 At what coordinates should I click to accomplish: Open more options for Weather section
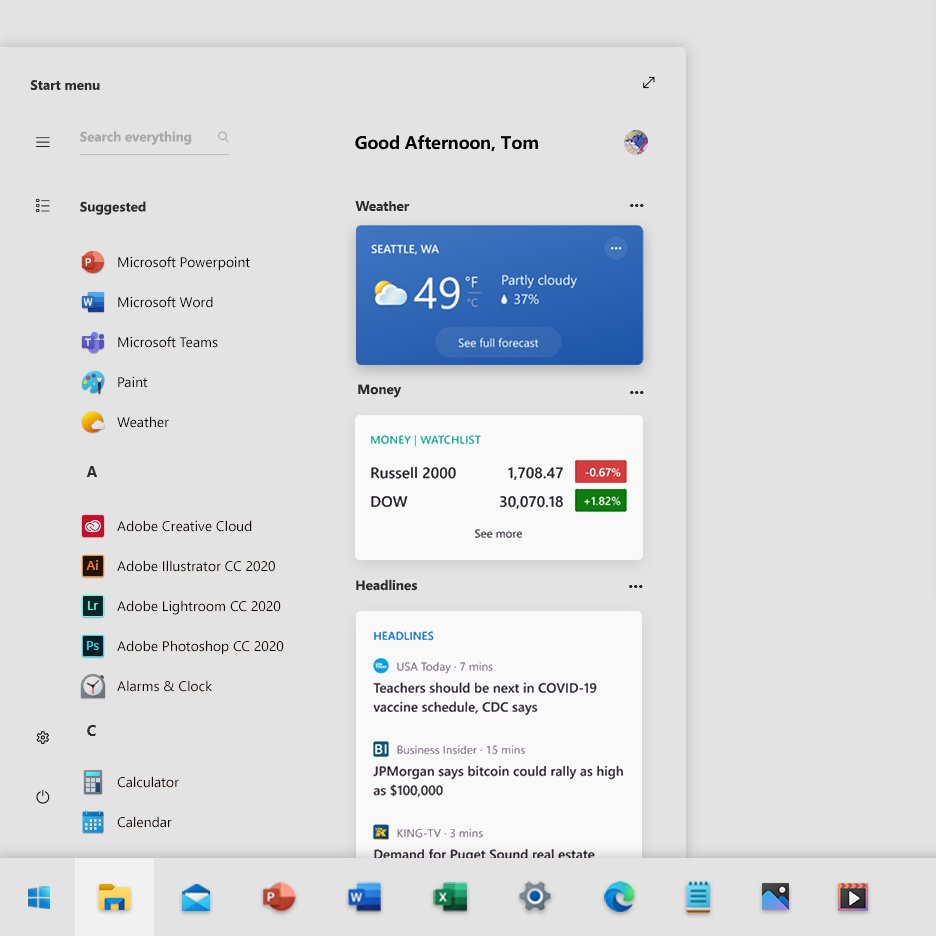click(x=636, y=205)
